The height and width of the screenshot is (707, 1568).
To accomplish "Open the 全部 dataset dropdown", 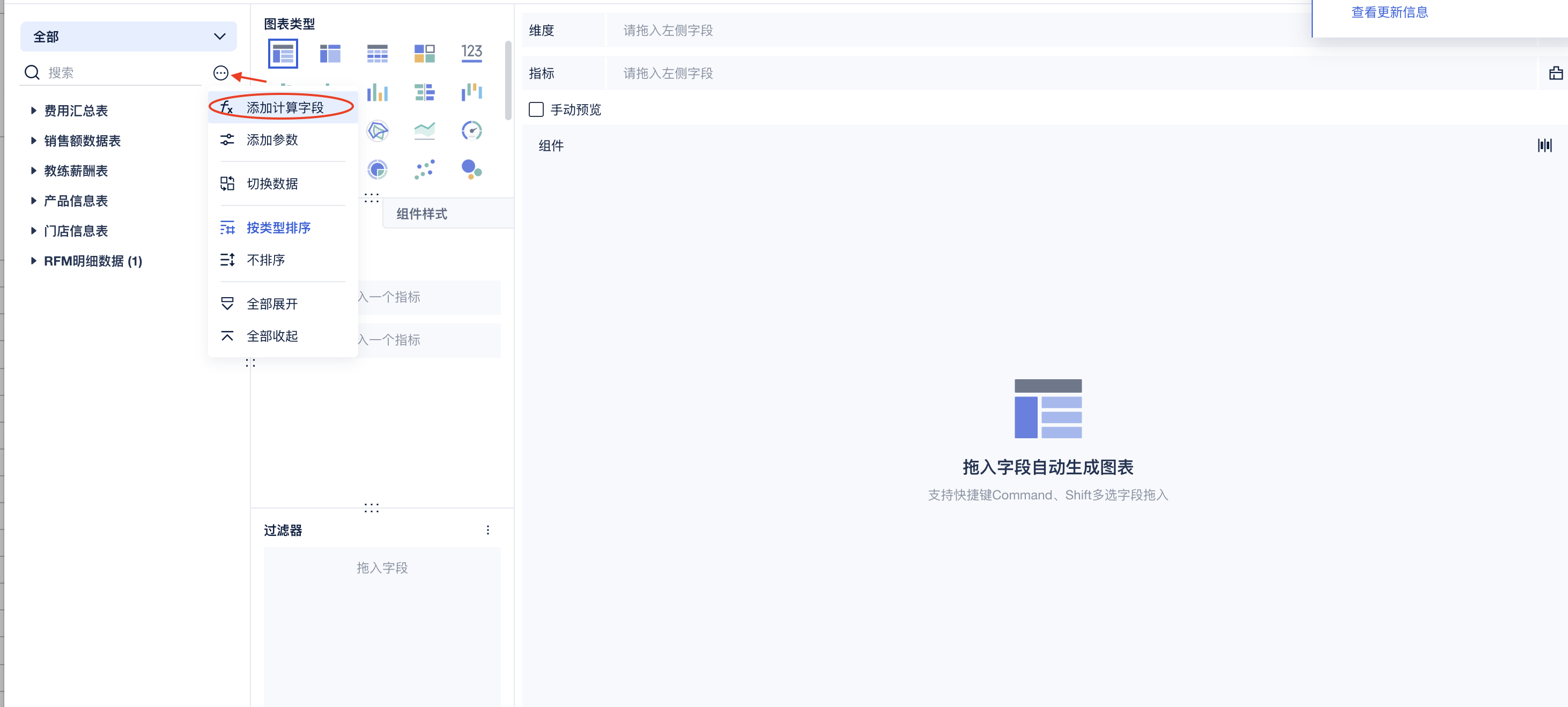I will 129,36.
